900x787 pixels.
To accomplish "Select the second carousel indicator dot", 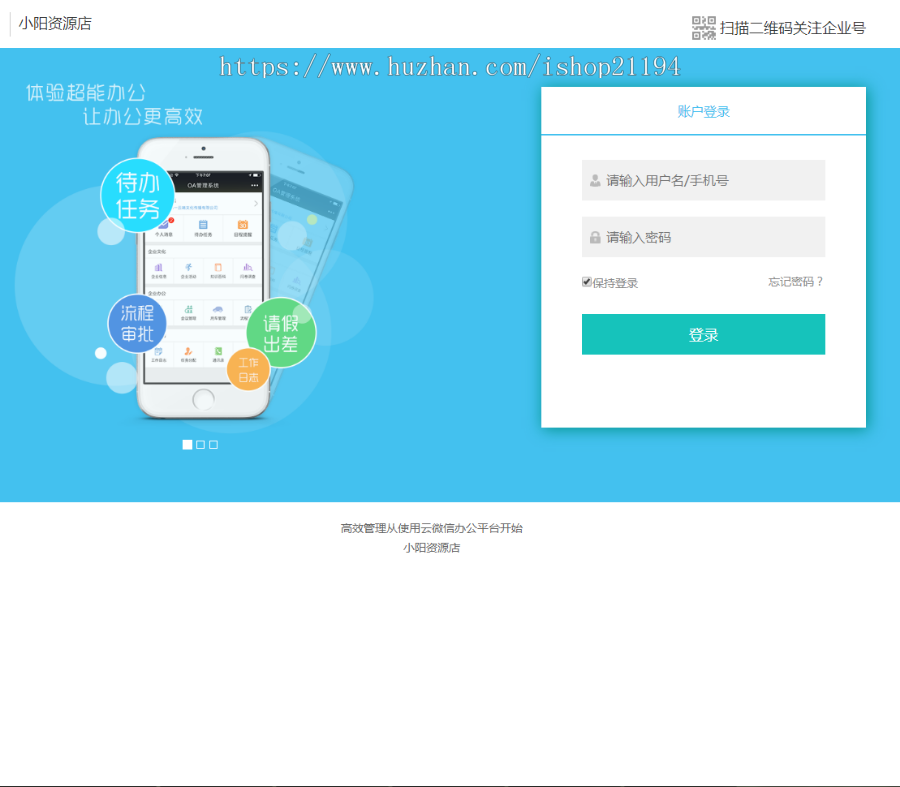I will tap(199, 444).
